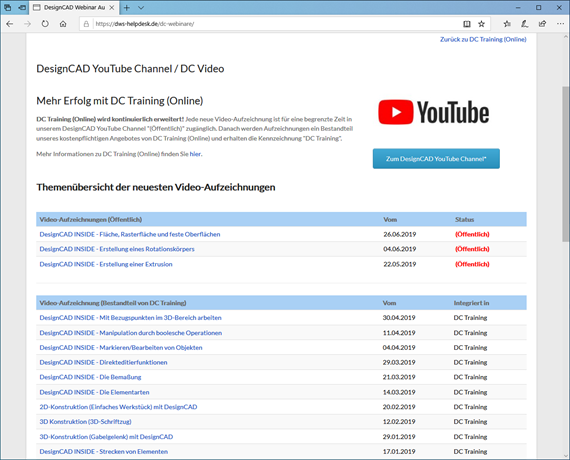
Task: Click the browser forward arrow
Action: (x=27, y=24)
